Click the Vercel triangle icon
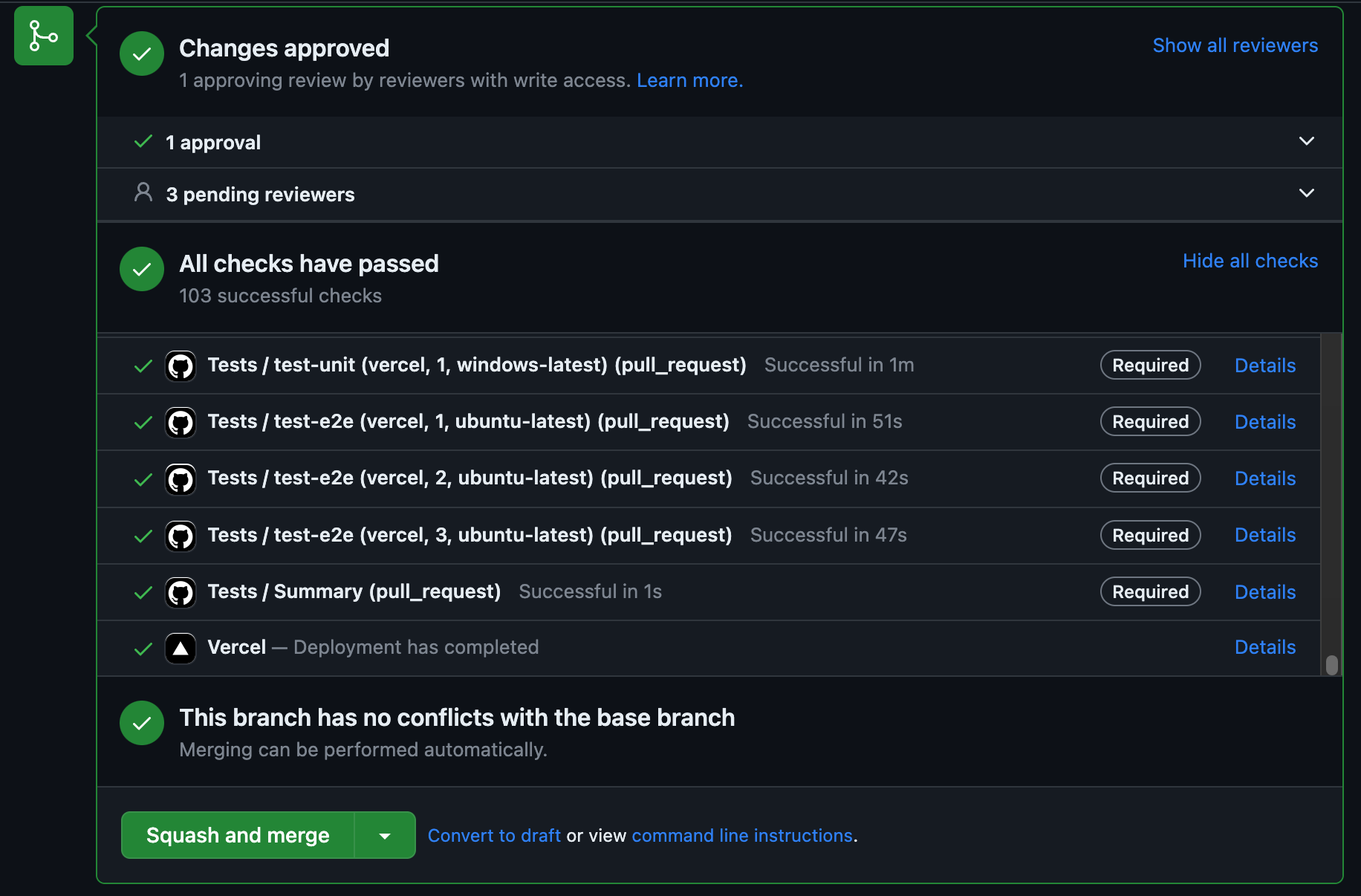This screenshot has width=1361, height=896. coord(181,648)
